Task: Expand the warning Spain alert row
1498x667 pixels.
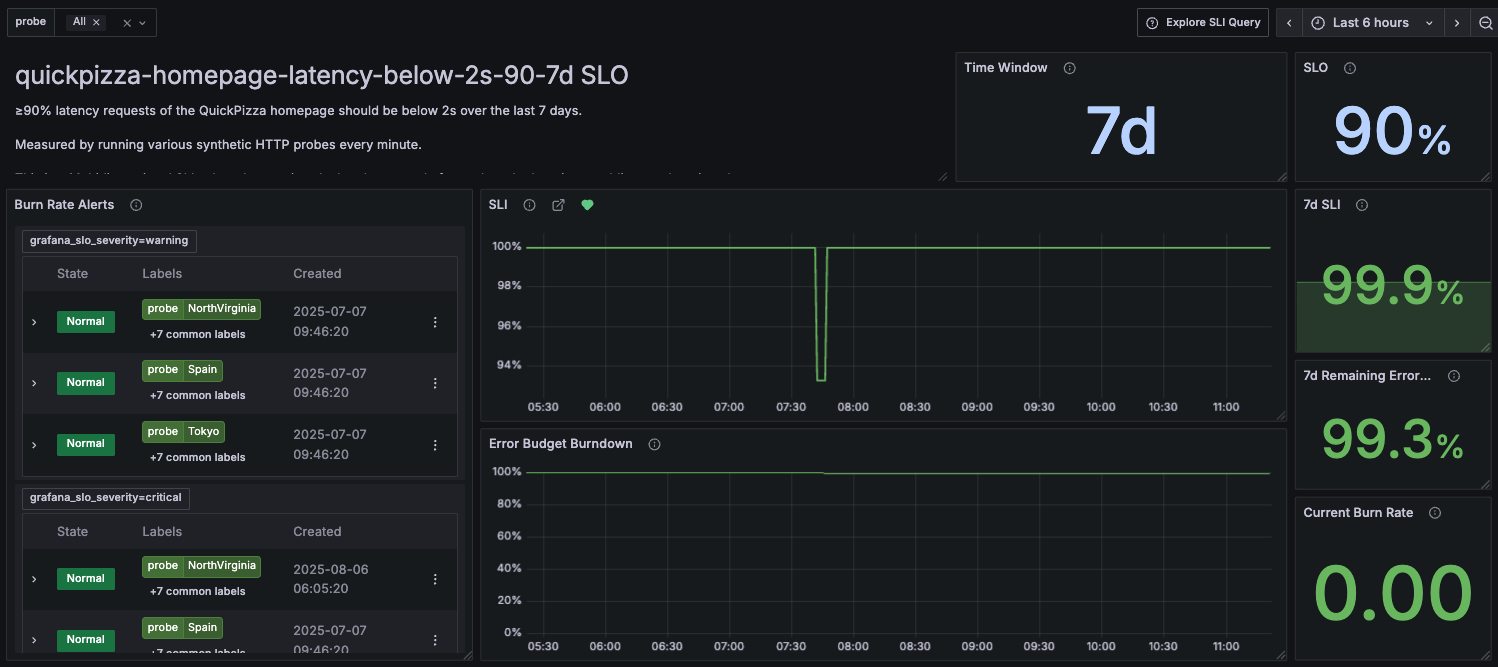Action: [34, 383]
